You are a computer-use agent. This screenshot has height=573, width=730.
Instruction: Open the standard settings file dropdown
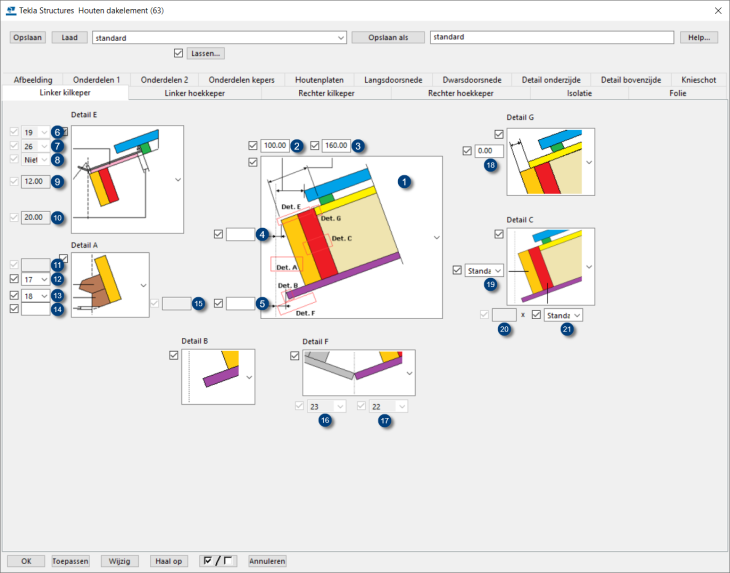click(x=341, y=38)
